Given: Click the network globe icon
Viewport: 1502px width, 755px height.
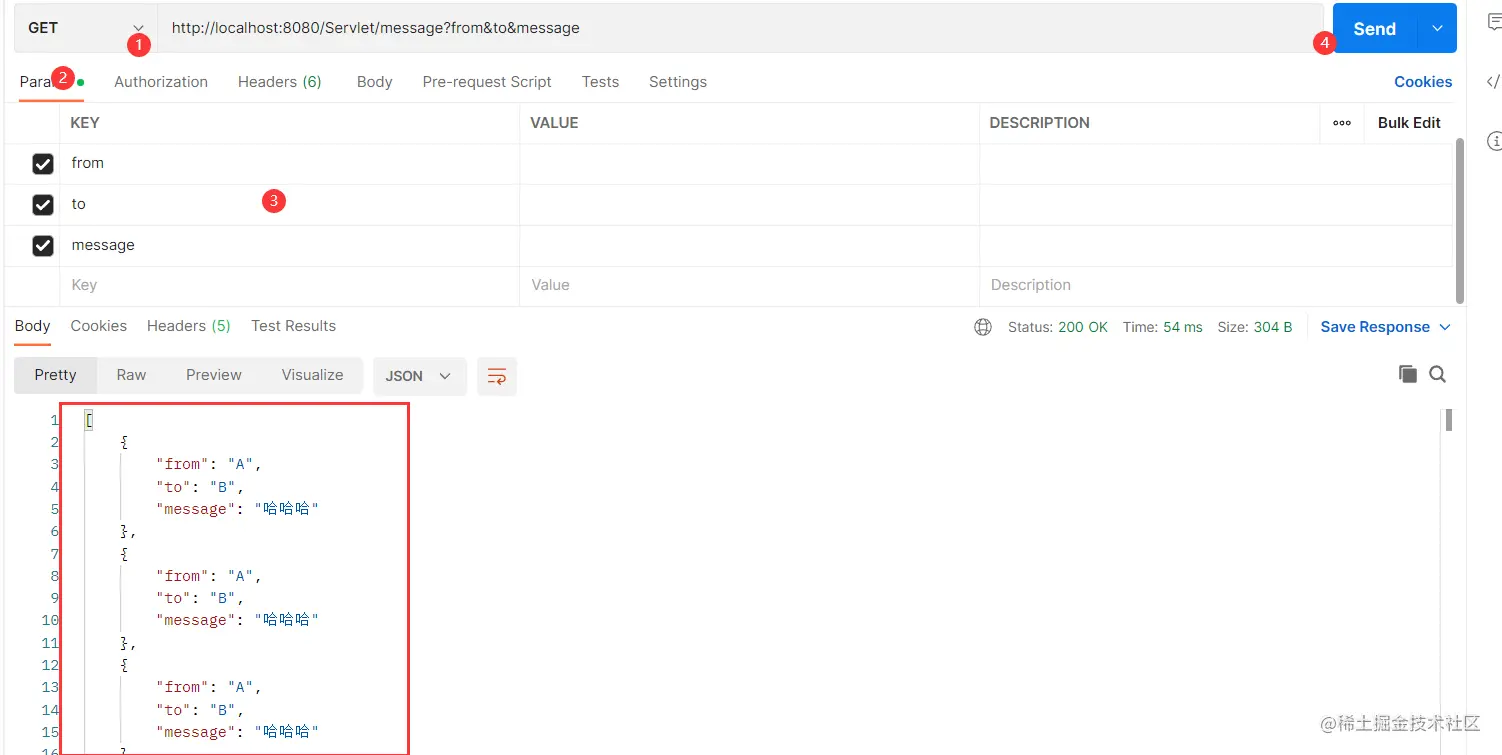Looking at the screenshot, I should (x=983, y=327).
